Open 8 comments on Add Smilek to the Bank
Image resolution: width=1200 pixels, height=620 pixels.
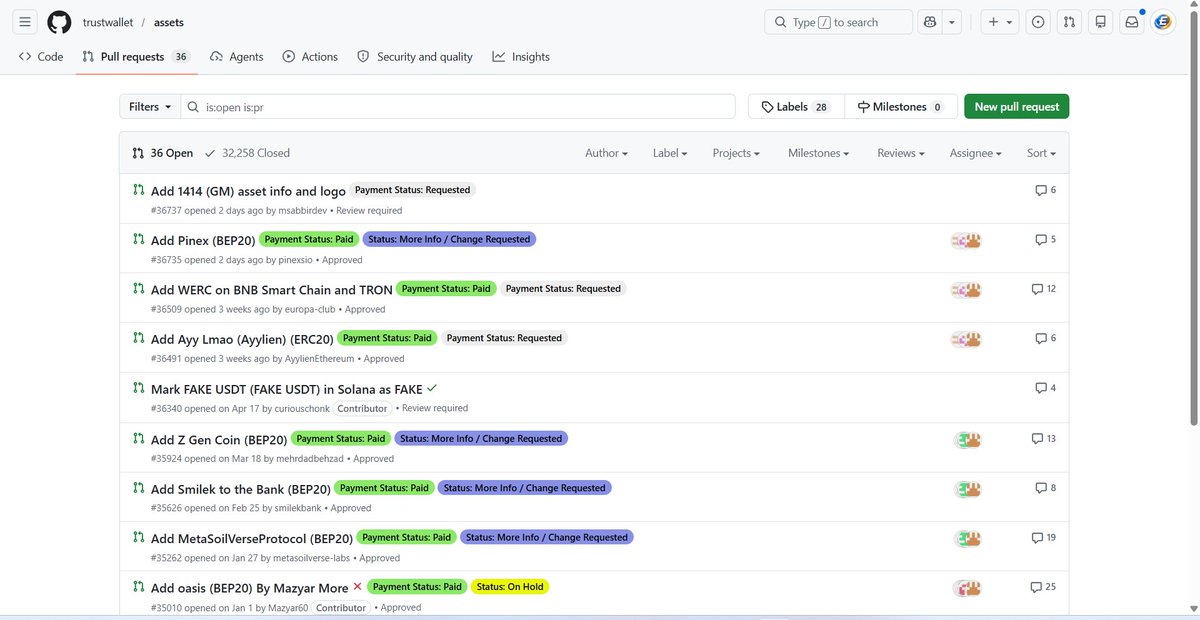(x=1046, y=488)
